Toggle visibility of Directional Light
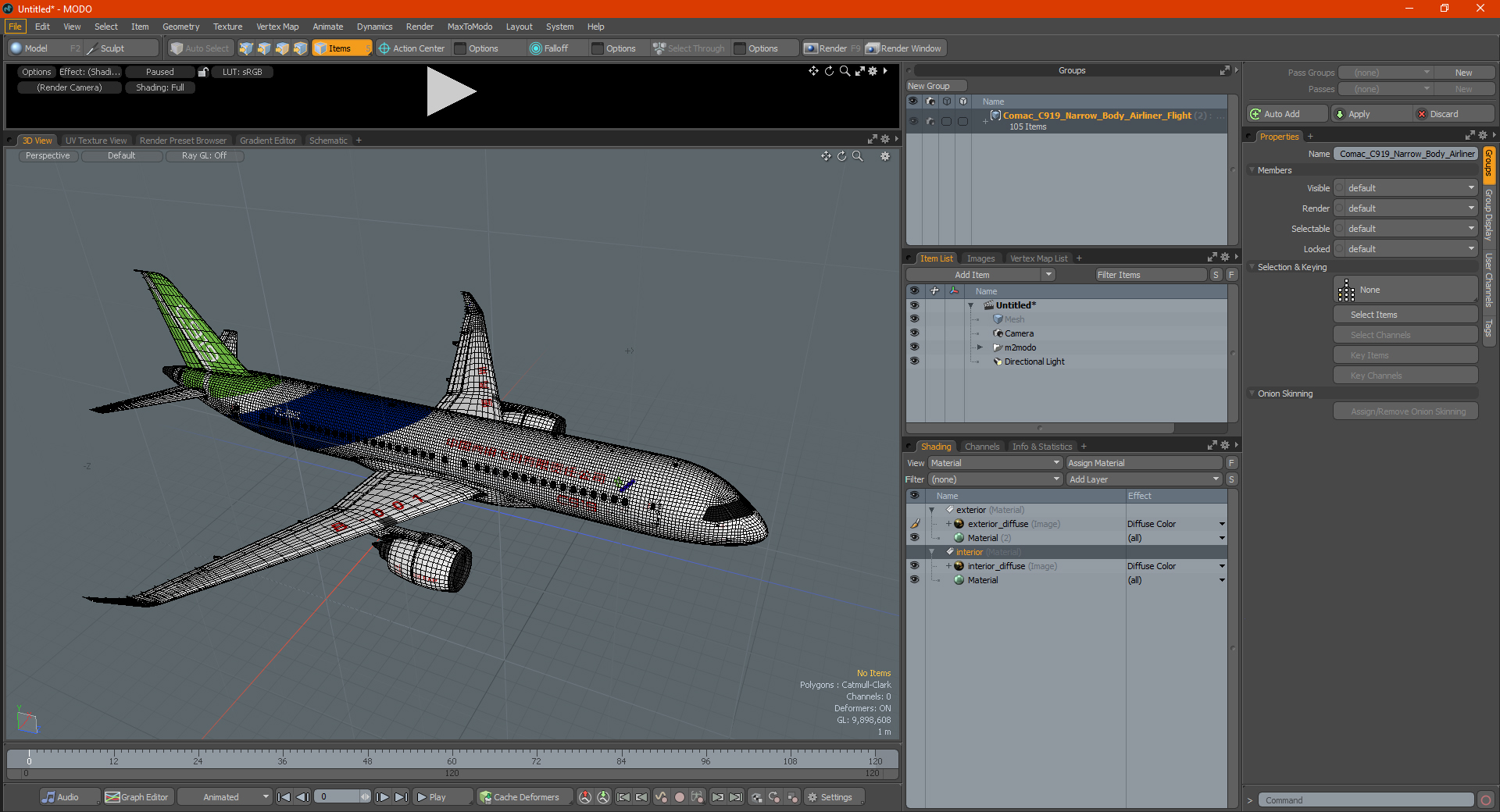The height and width of the screenshot is (812, 1500). pos(914,361)
